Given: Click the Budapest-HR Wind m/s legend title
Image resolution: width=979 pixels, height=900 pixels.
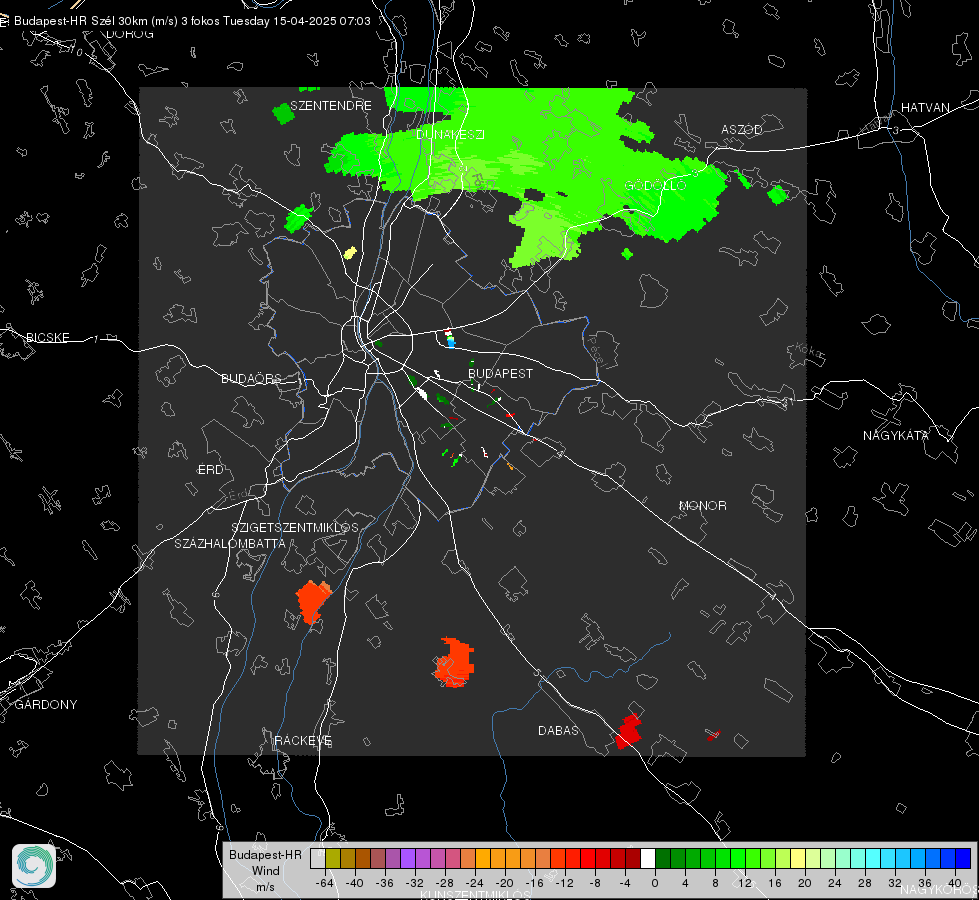Looking at the screenshot, I should tap(265, 871).
